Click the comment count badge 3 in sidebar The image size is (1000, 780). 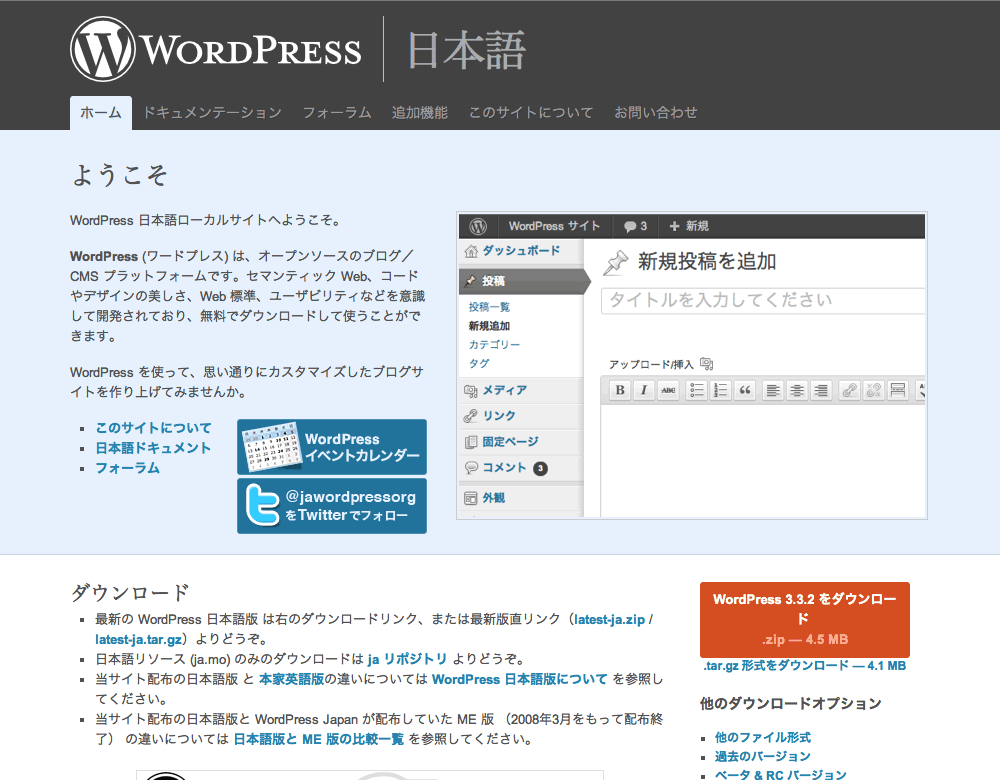pos(540,469)
